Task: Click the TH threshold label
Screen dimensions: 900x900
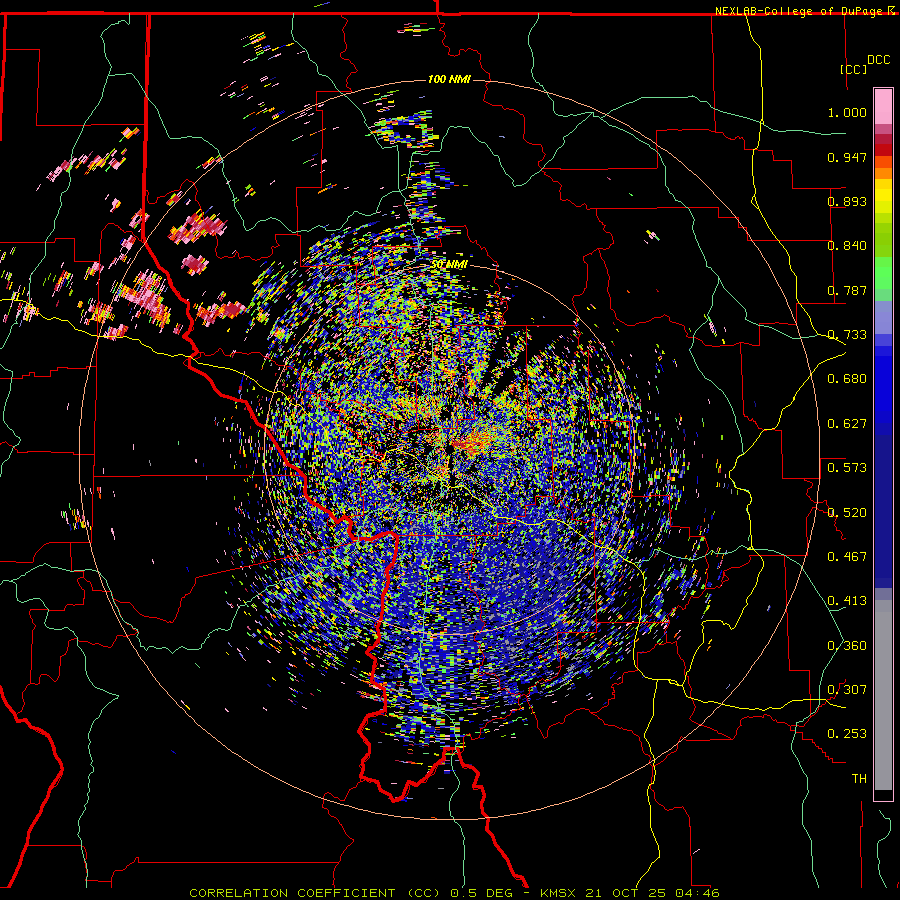Action: coord(859,779)
